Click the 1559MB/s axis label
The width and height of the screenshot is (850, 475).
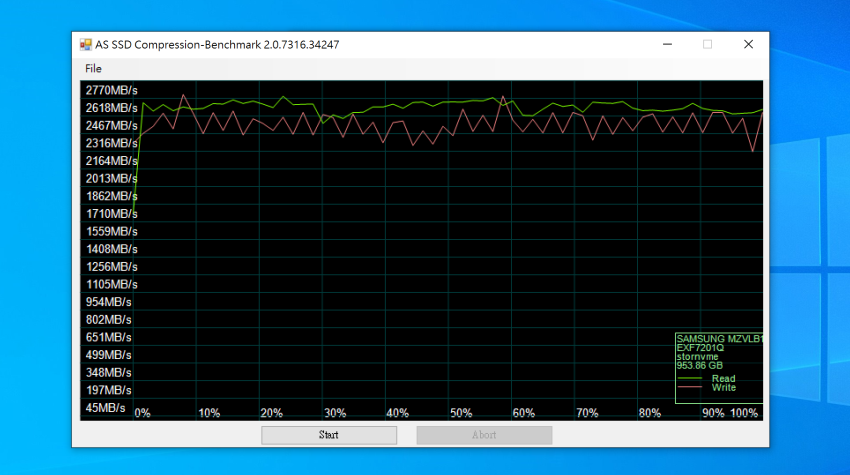pyautogui.click(x=112, y=232)
